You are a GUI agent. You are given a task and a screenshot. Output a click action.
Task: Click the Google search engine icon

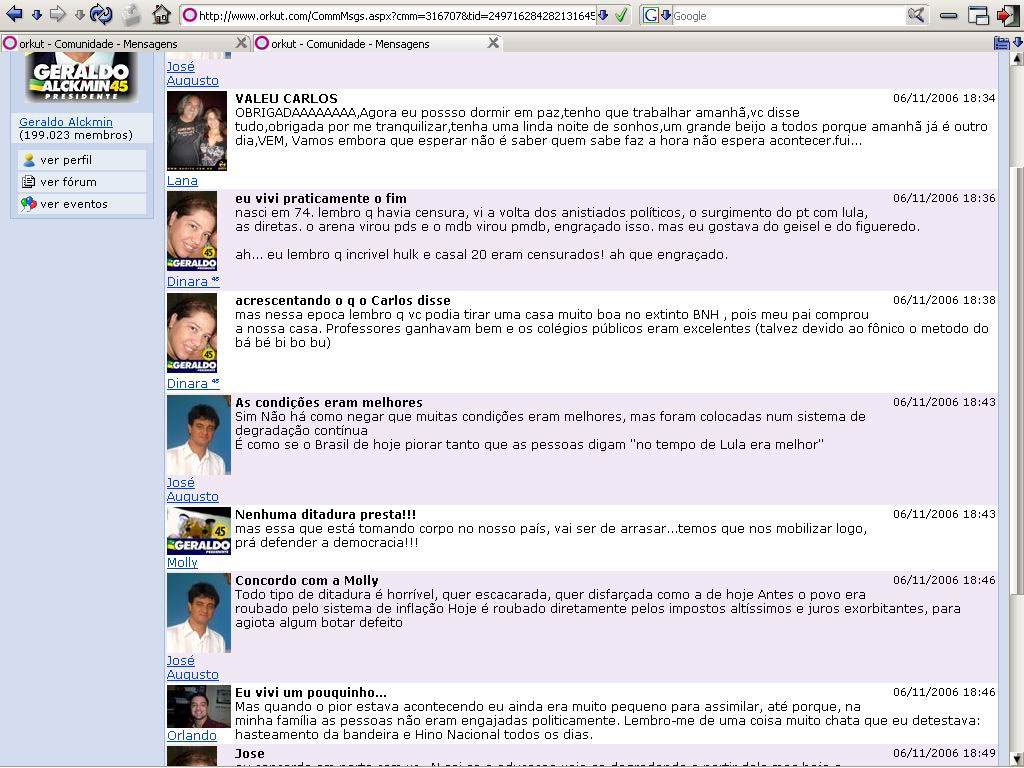[650, 16]
